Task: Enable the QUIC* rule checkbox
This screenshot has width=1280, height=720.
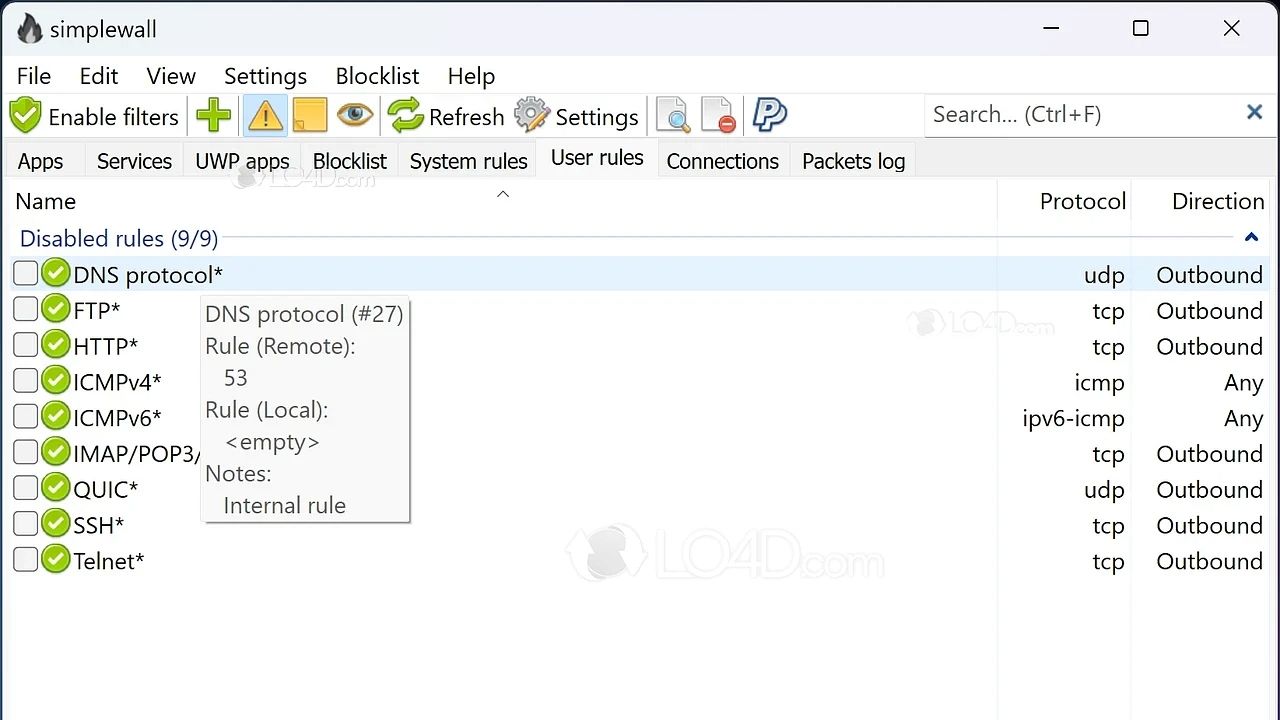Action: coord(26,489)
